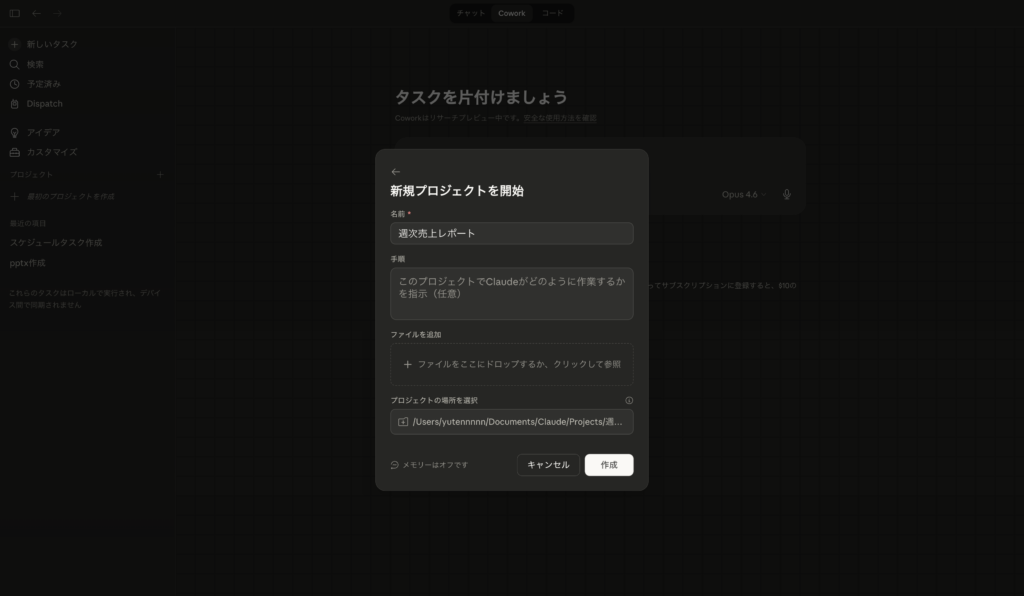
Task: Open 予定済み scheduled tasks via clock icon
Action: tap(13, 84)
